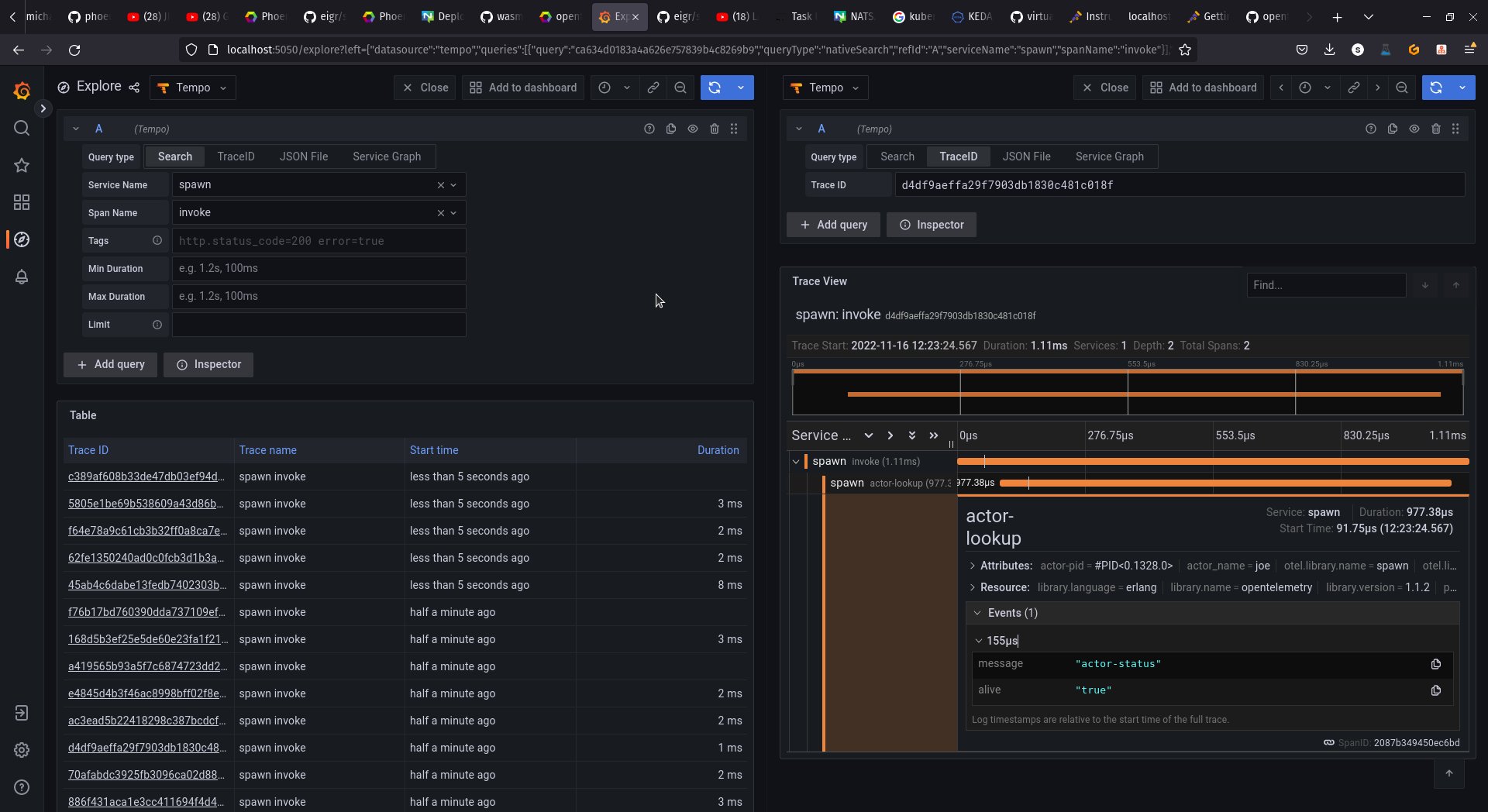
Task: Run query in right pane
Action: pos(1436,88)
